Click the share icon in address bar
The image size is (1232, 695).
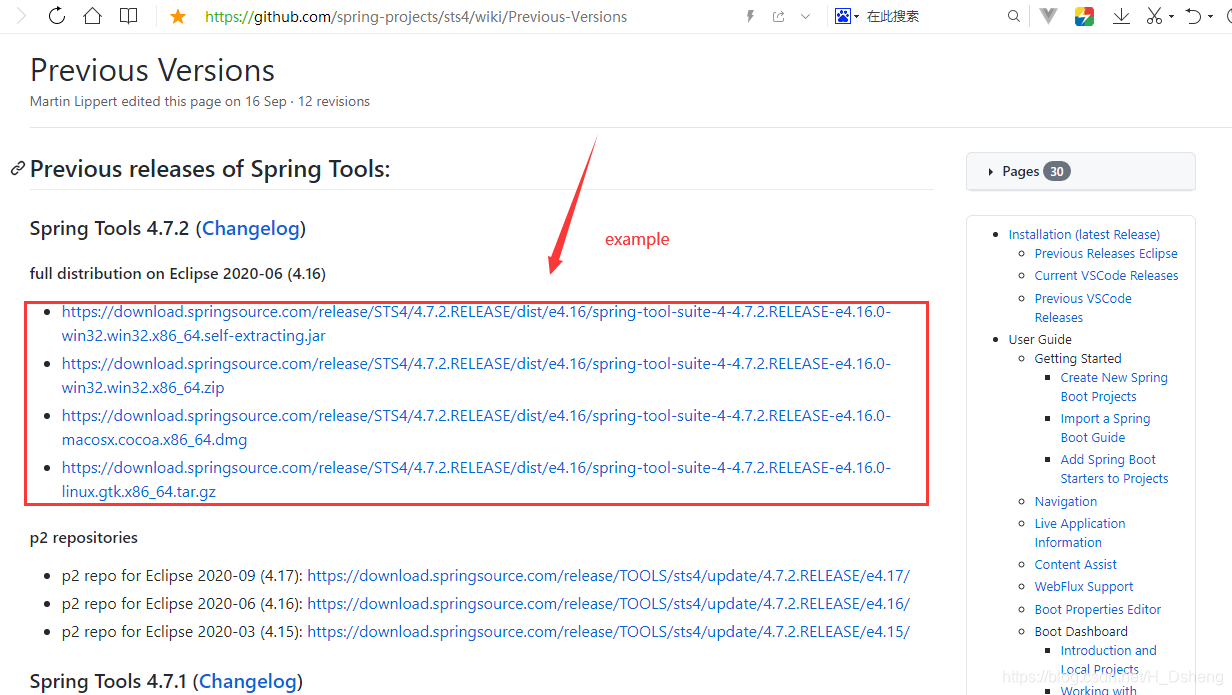(779, 16)
